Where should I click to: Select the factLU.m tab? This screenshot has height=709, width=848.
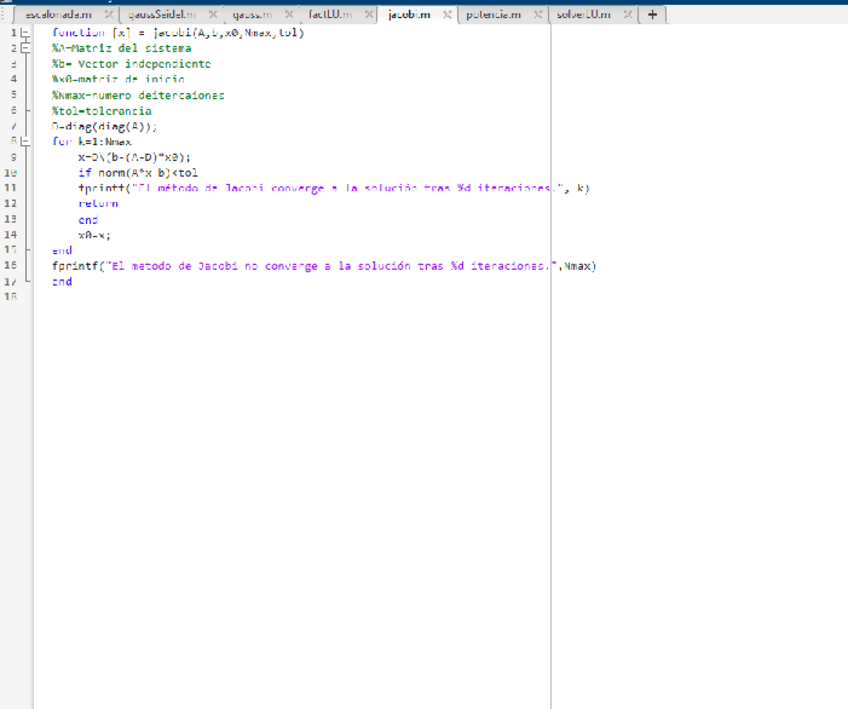[x=329, y=15]
